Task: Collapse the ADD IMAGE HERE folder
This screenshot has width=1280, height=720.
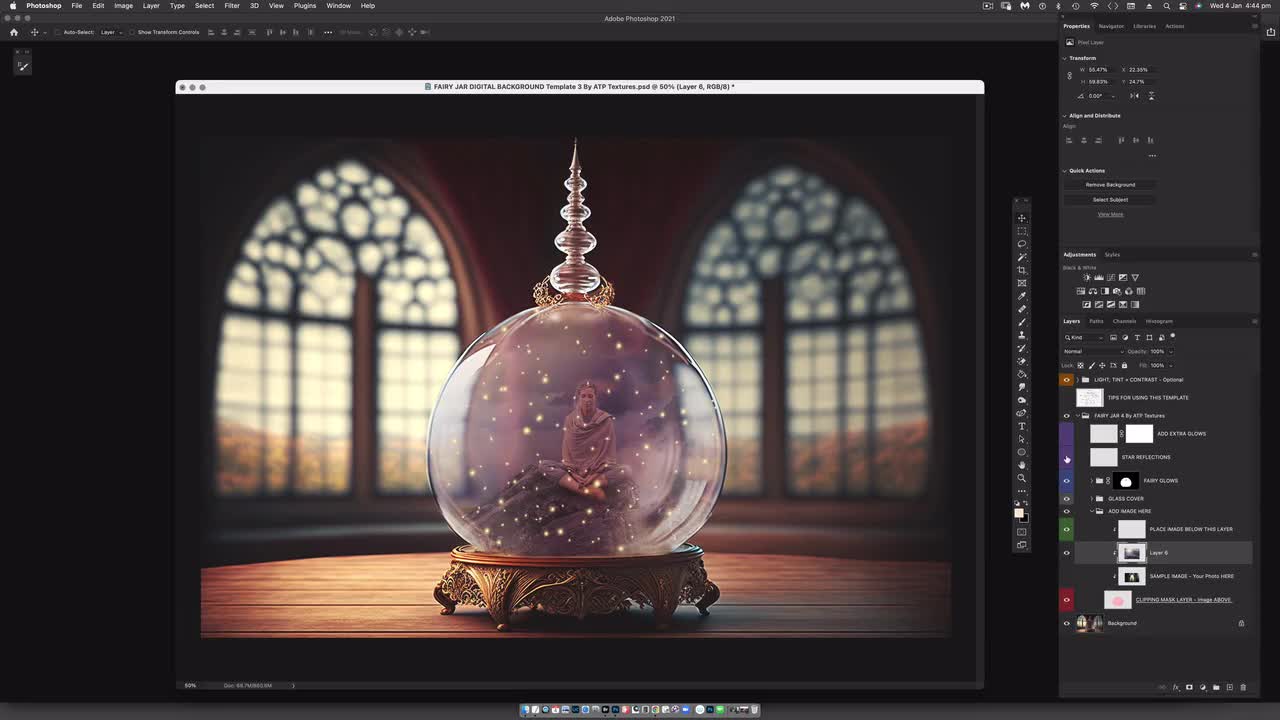Action: pos(1092,510)
